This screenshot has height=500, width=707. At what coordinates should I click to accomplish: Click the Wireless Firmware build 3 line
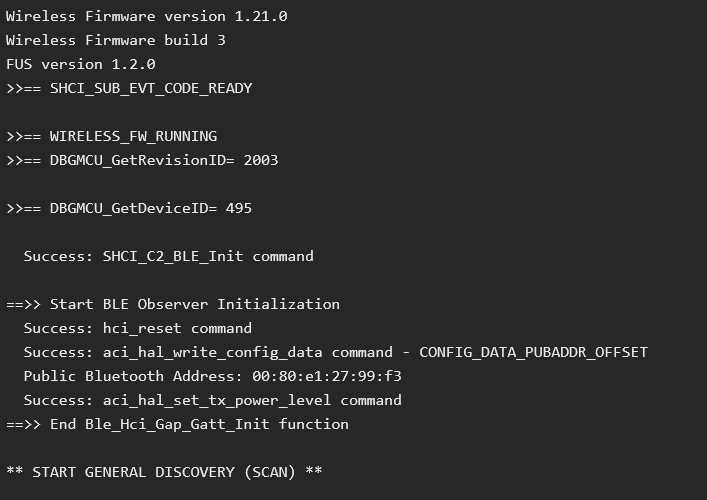115,40
